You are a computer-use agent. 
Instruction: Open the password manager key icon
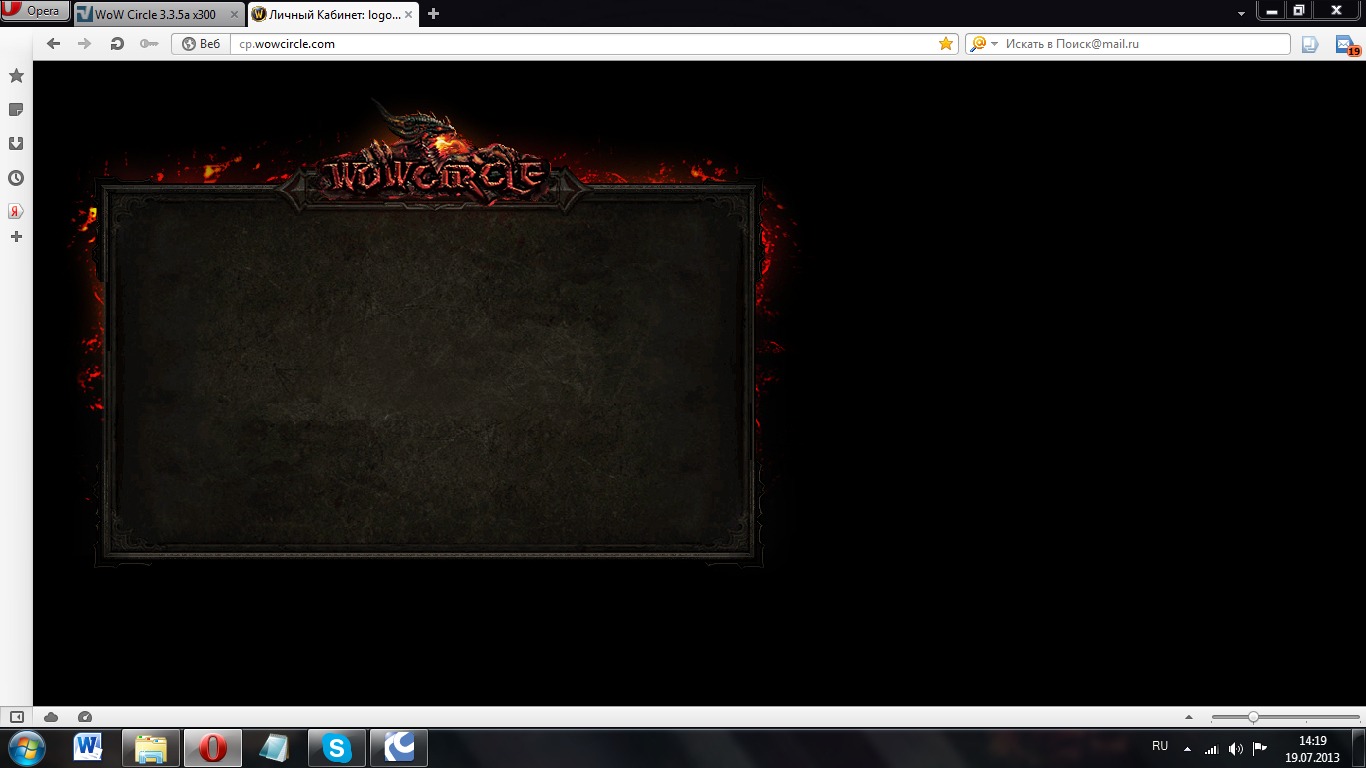pyautogui.click(x=149, y=44)
